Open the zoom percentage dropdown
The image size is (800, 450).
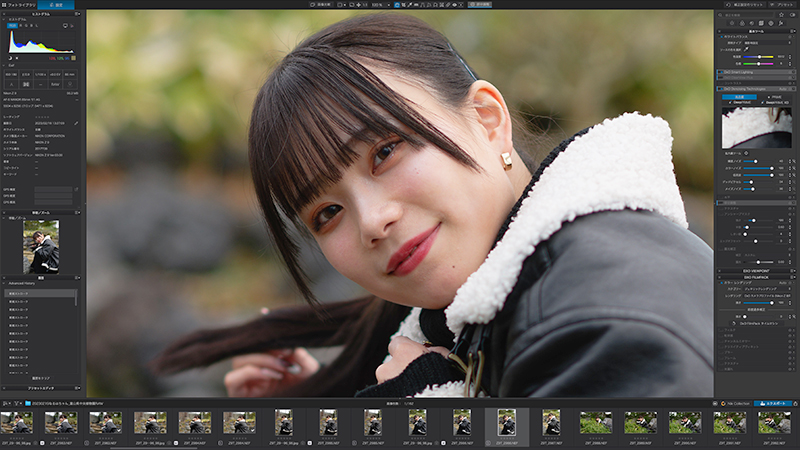pos(389,5)
